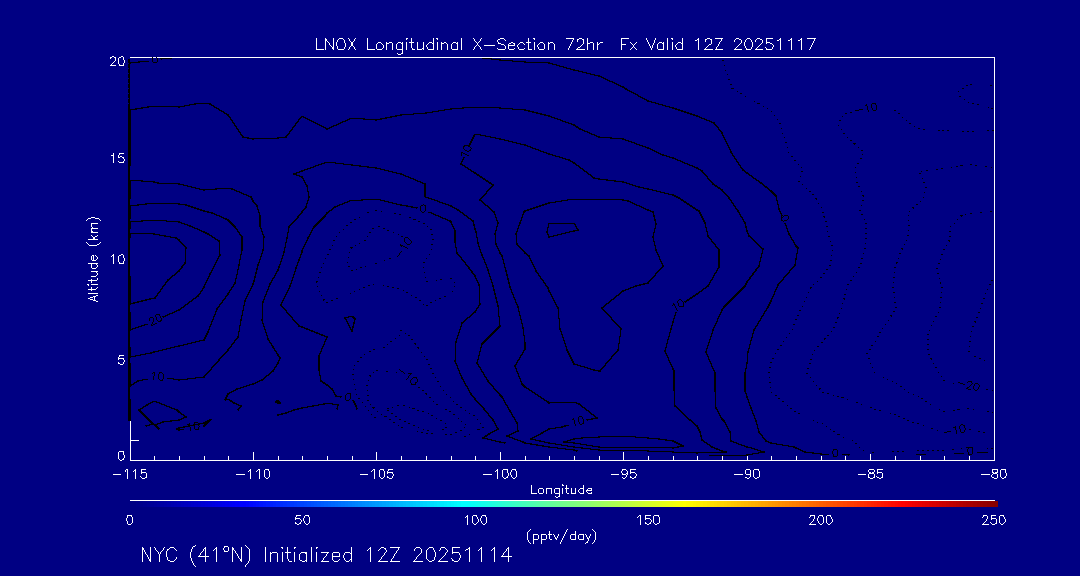Click longitude tick label "-90"
The width and height of the screenshot is (1080, 576).
pyautogui.click(x=747, y=475)
